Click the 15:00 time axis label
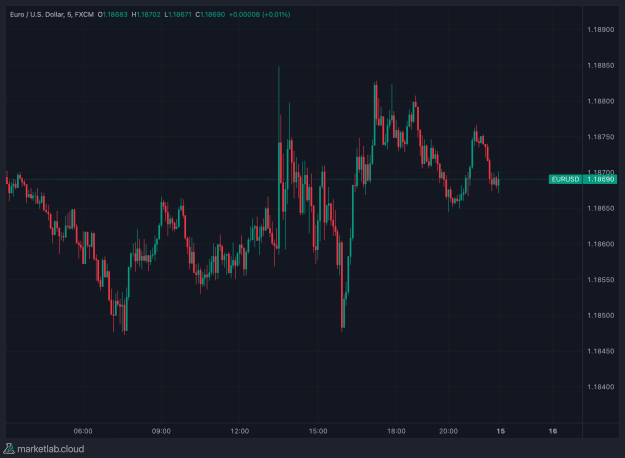Viewport: 625px width, 458px height. pyautogui.click(x=318, y=431)
